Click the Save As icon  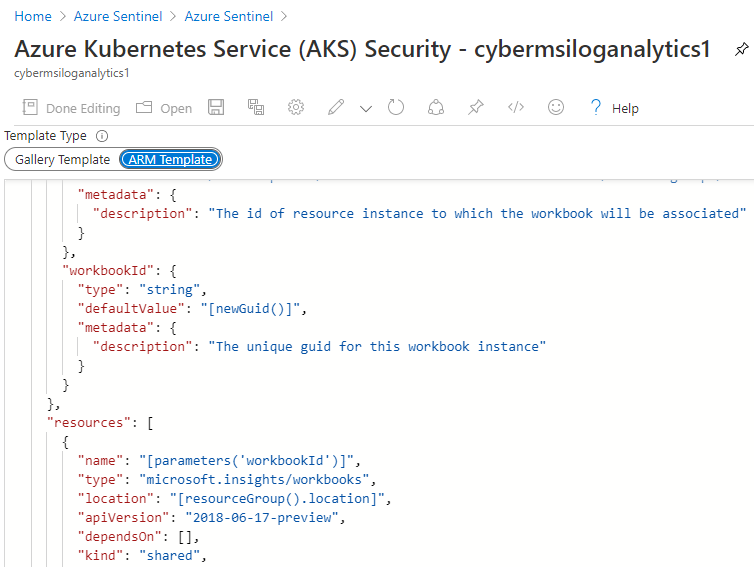(256, 107)
